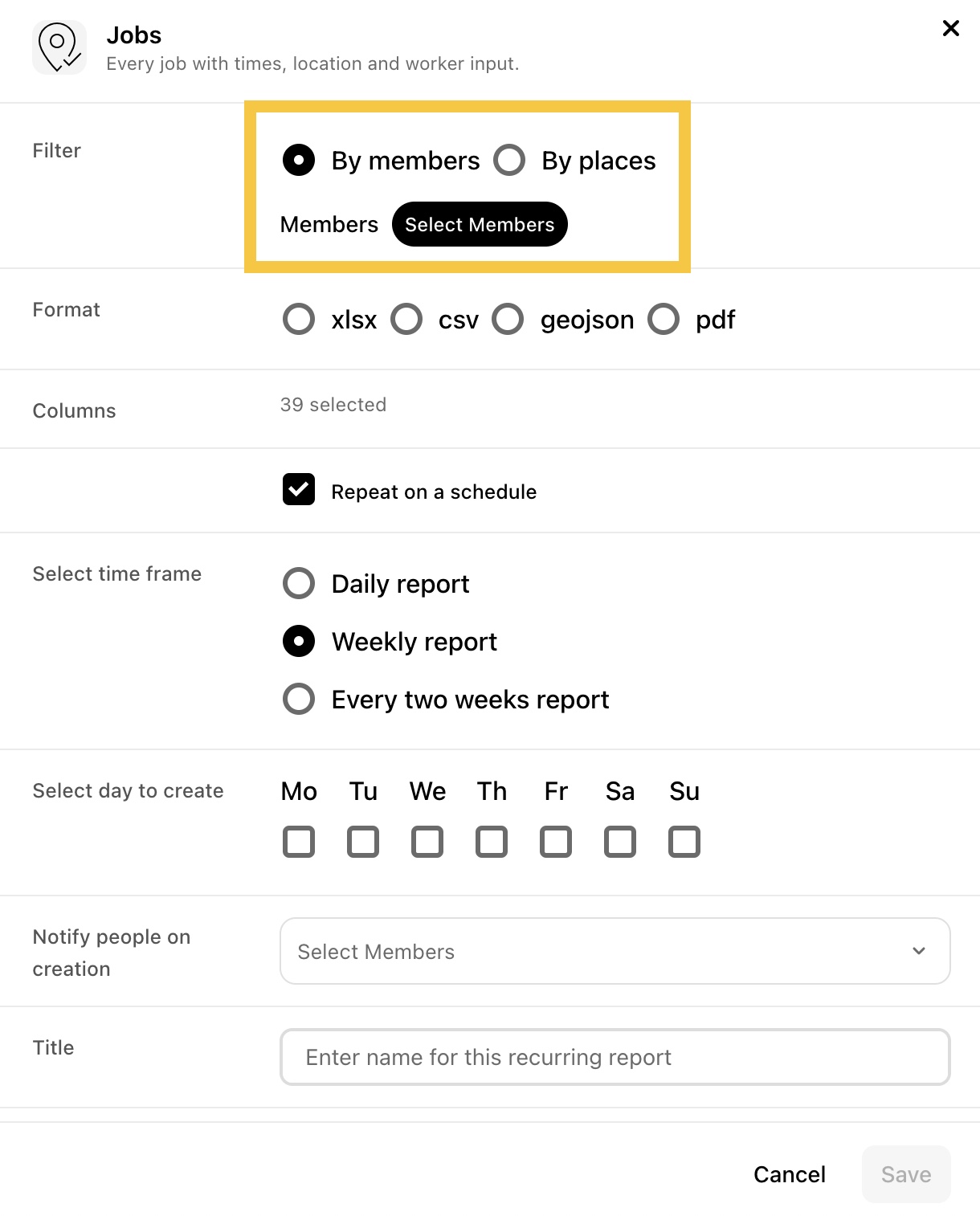980x1216 pixels.
Task: Uncheck Repeat on a schedule
Action: click(x=299, y=489)
